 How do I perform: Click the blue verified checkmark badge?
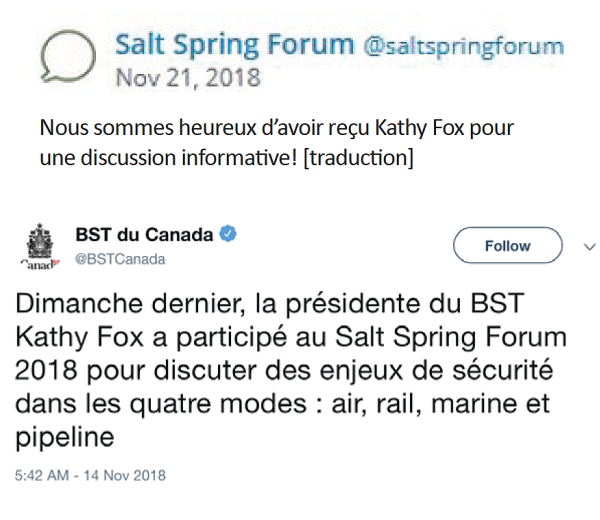coord(229,235)
